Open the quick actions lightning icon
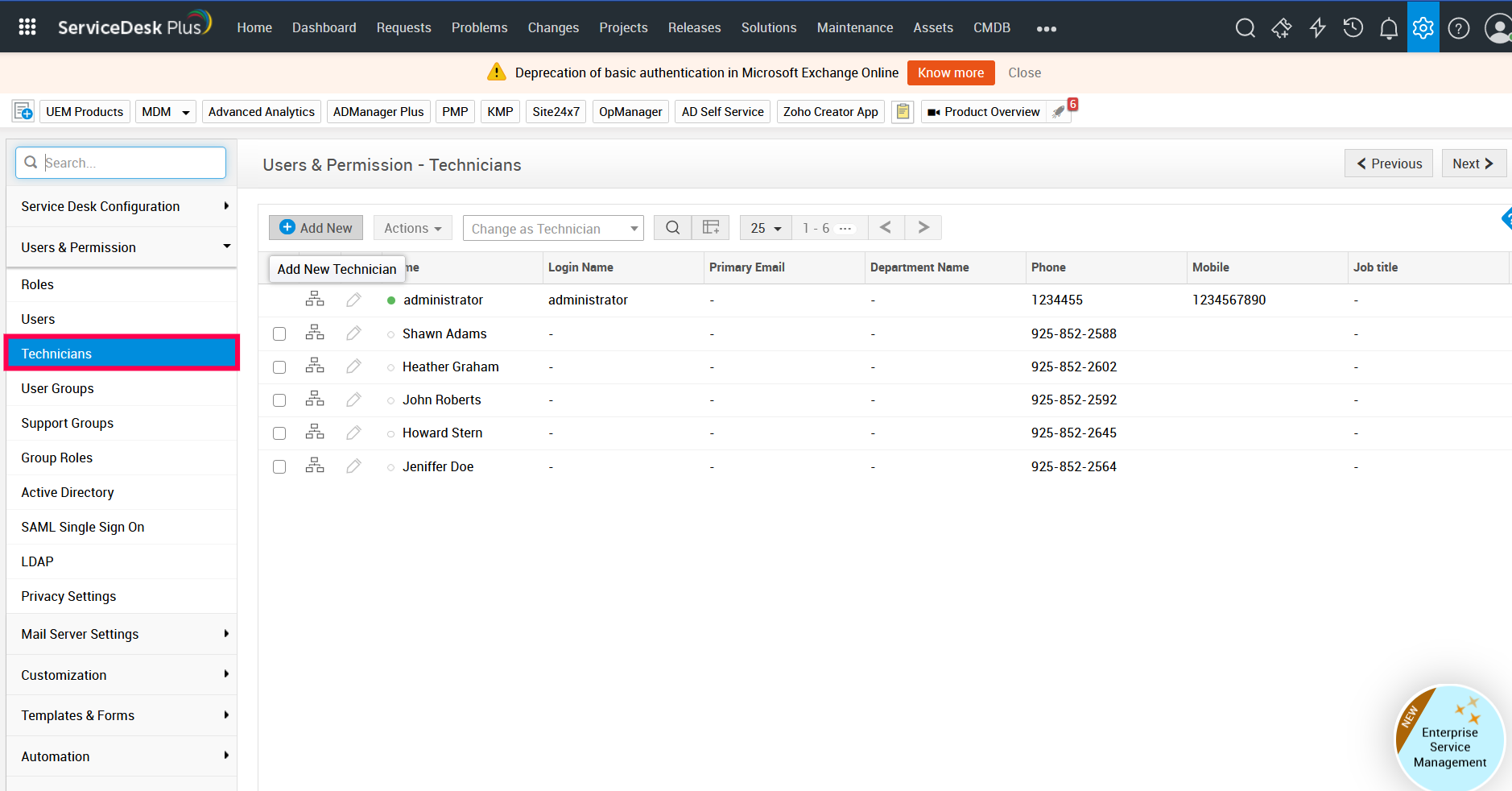This screenshot has height=791, width=1512. click(x=1317, y=28)
